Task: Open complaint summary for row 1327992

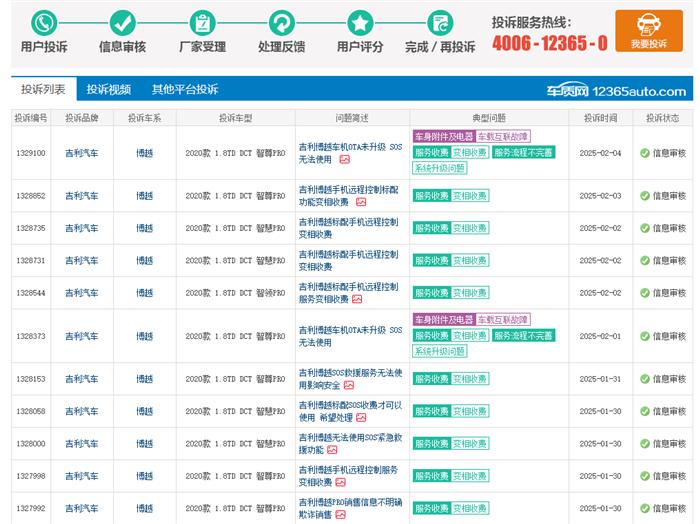Action: coord(350,508)
